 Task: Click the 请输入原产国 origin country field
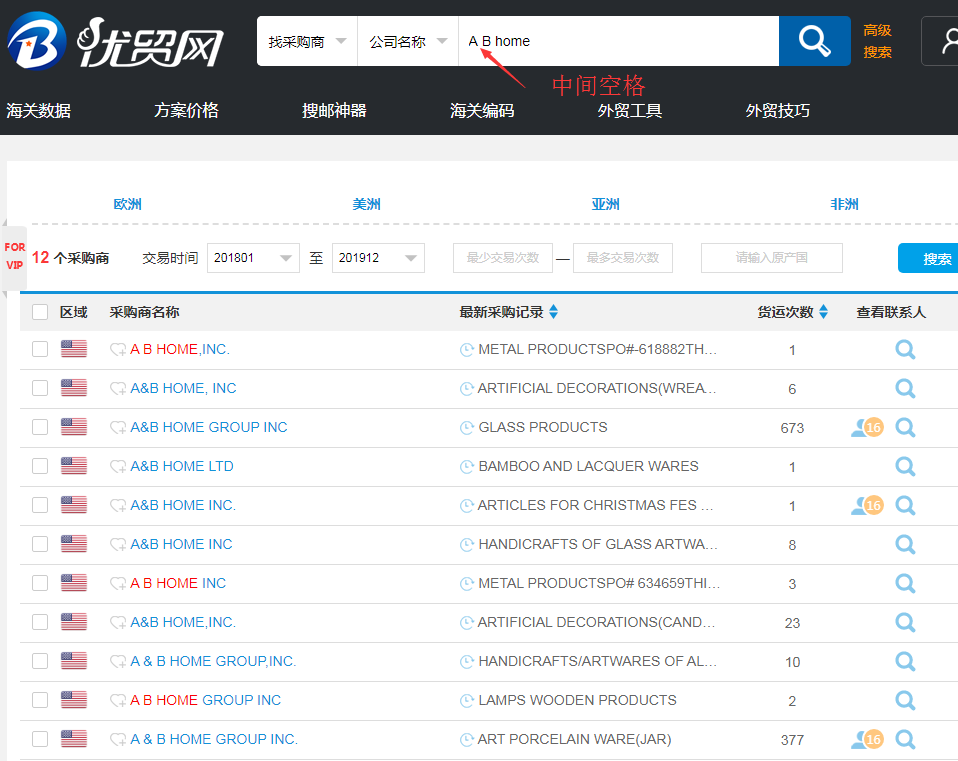click(772, 258)
